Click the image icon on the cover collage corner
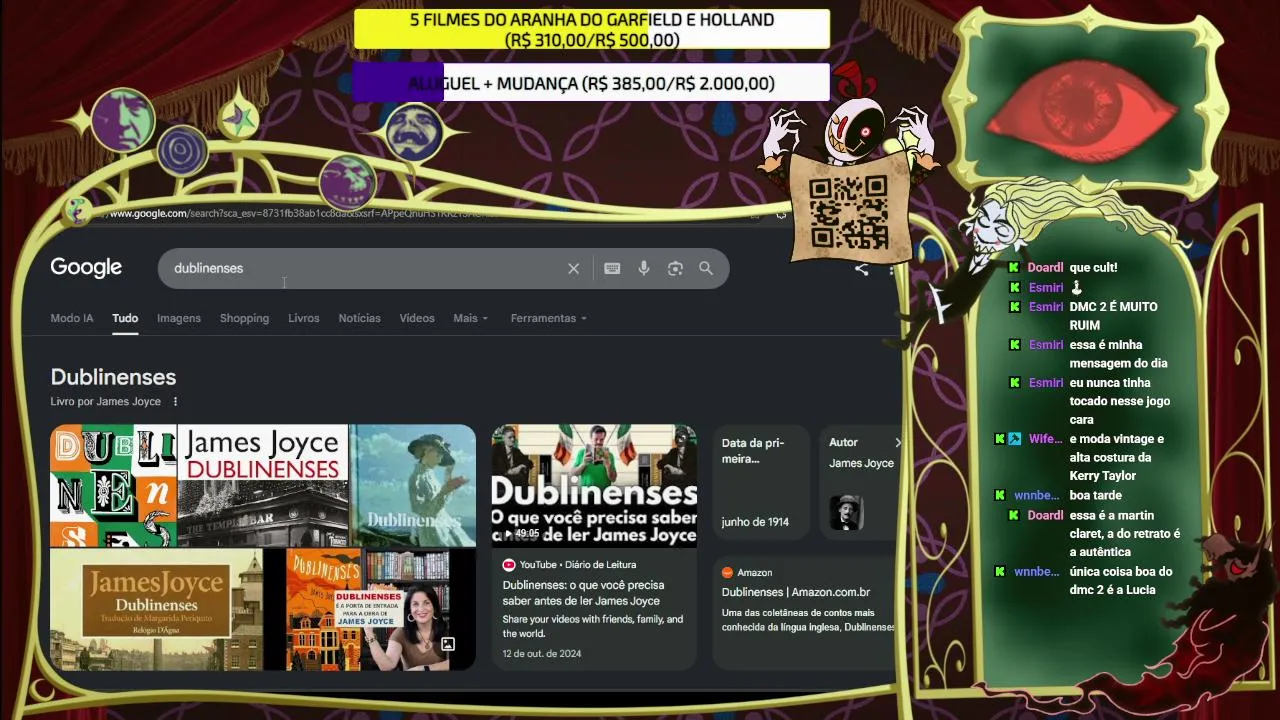 pyautogui.click(x=448, y=644)
